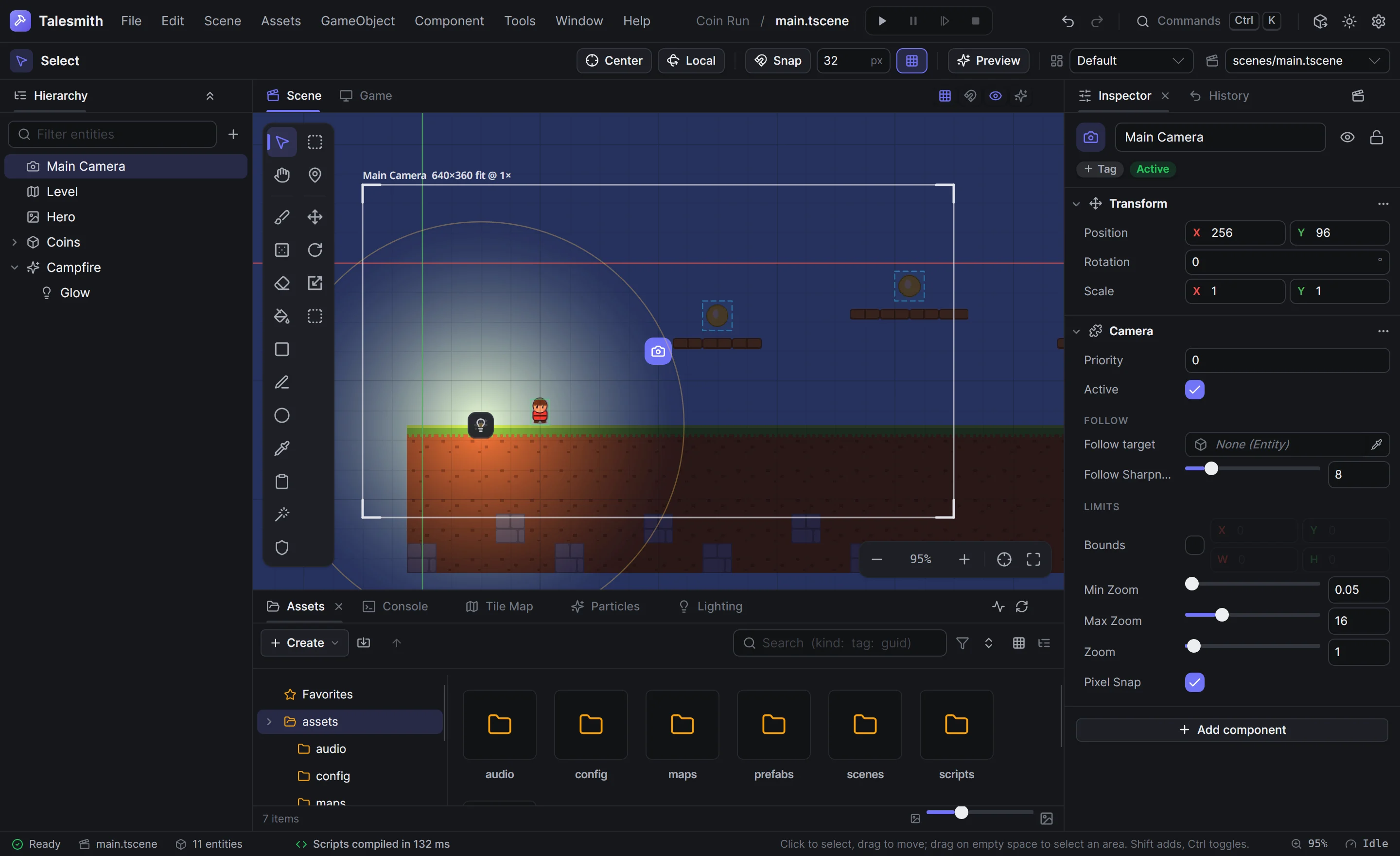Select the Ellipse shape tool
Viewport: 1400px width, 856px height.
(282, 415)
